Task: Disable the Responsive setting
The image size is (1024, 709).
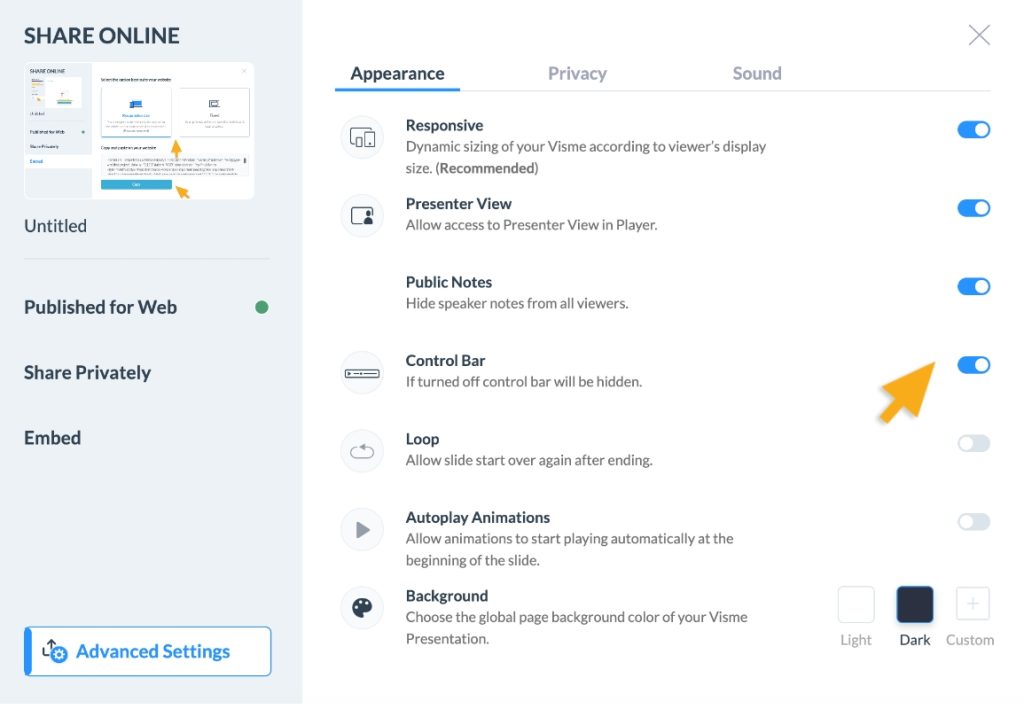Action: click(x=973, y=129)
